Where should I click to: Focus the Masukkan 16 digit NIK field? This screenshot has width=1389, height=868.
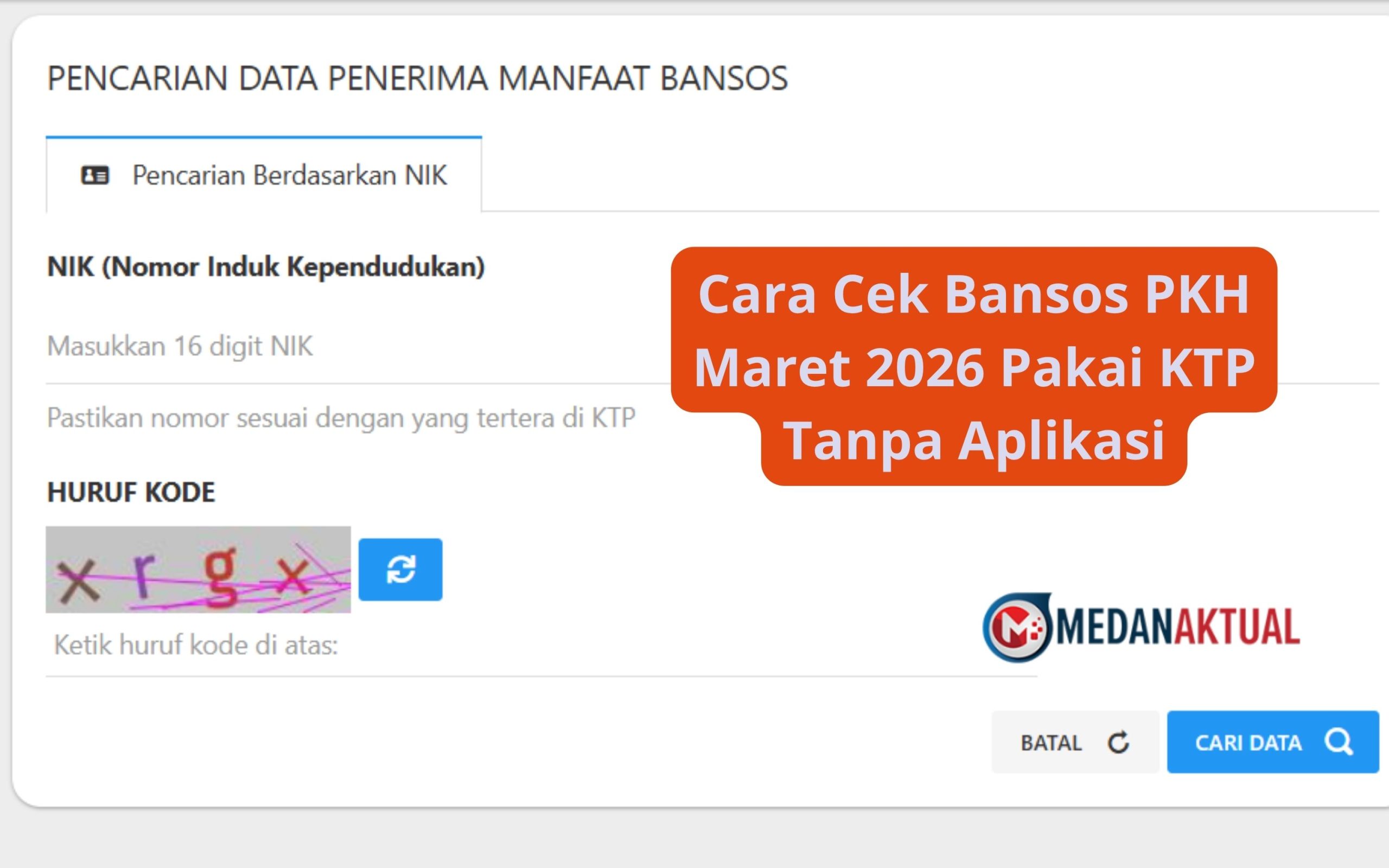pos(345,347)
